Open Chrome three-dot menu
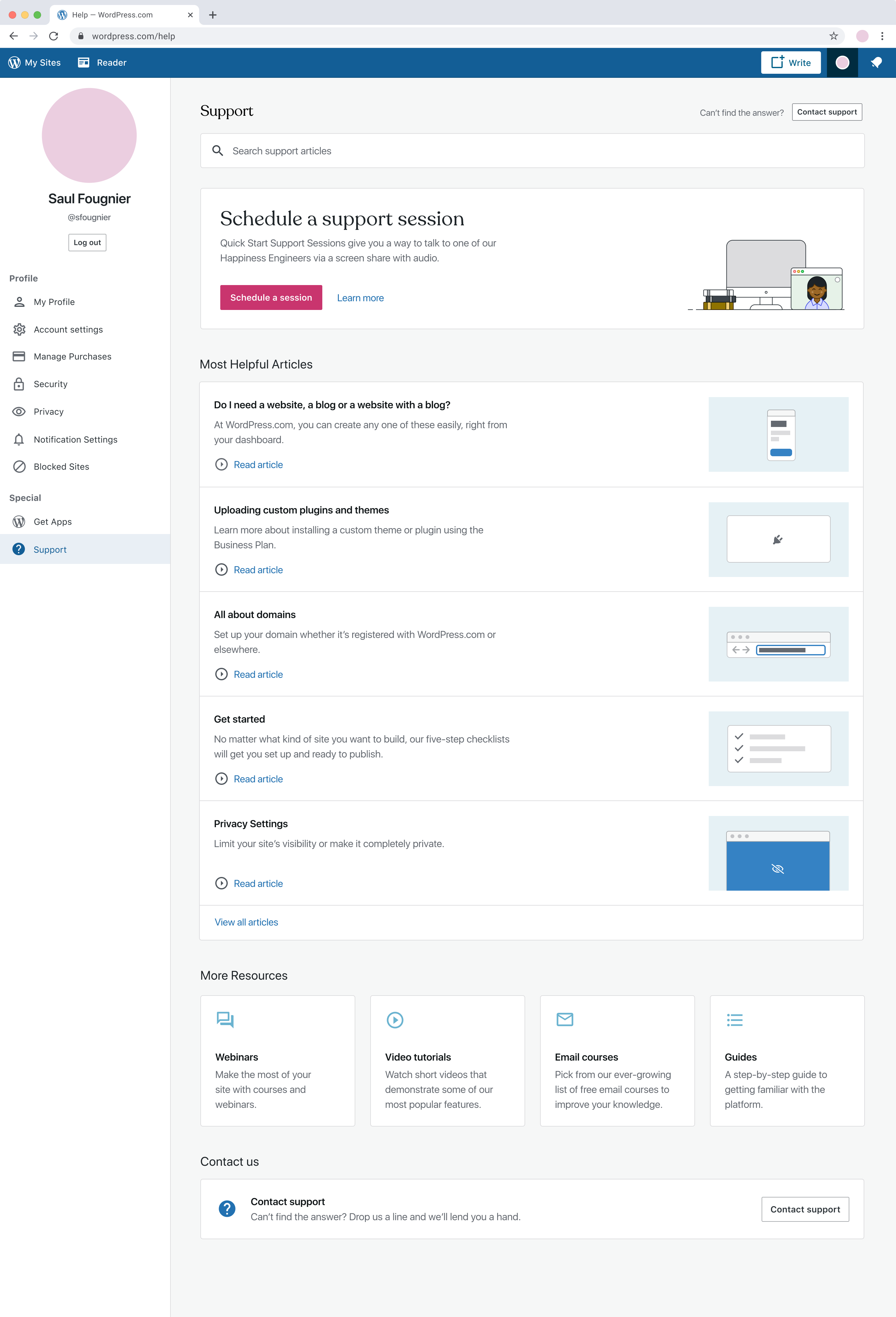 pyautogui.click(x=882, y=36)
